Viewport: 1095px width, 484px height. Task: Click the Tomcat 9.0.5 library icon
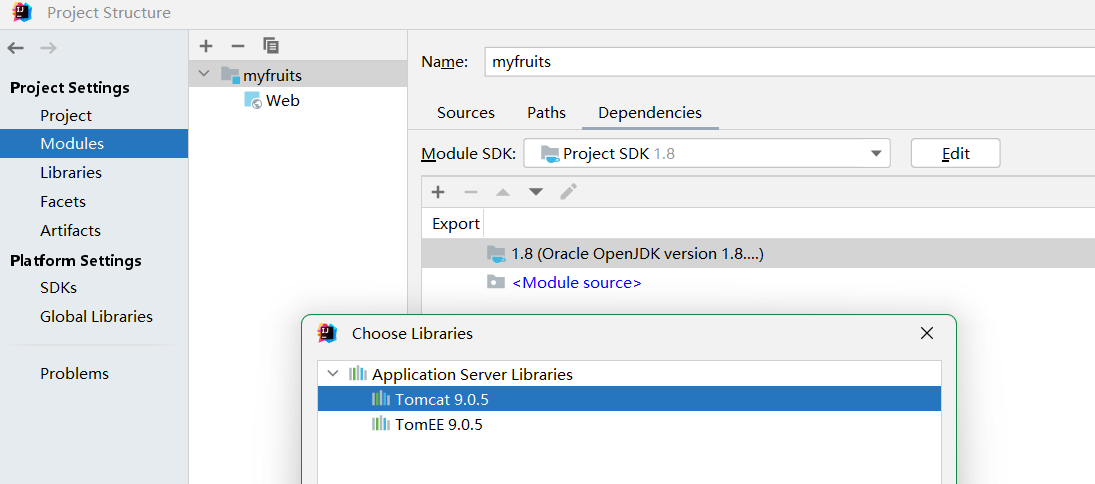381,399
